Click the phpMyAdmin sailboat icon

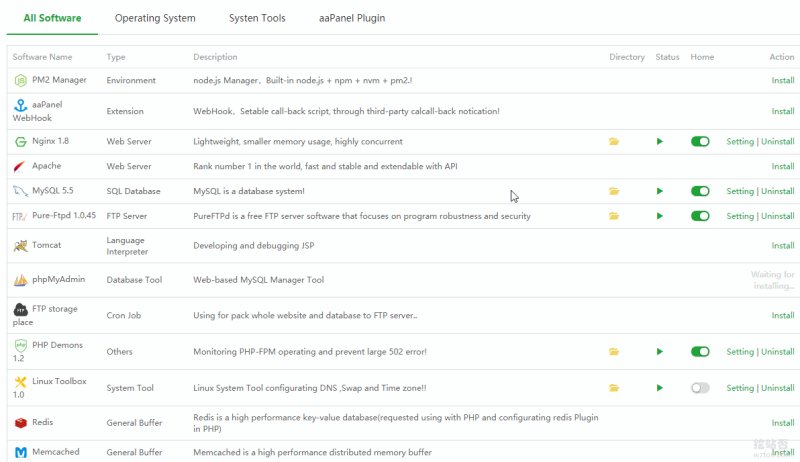coord(20,280)
